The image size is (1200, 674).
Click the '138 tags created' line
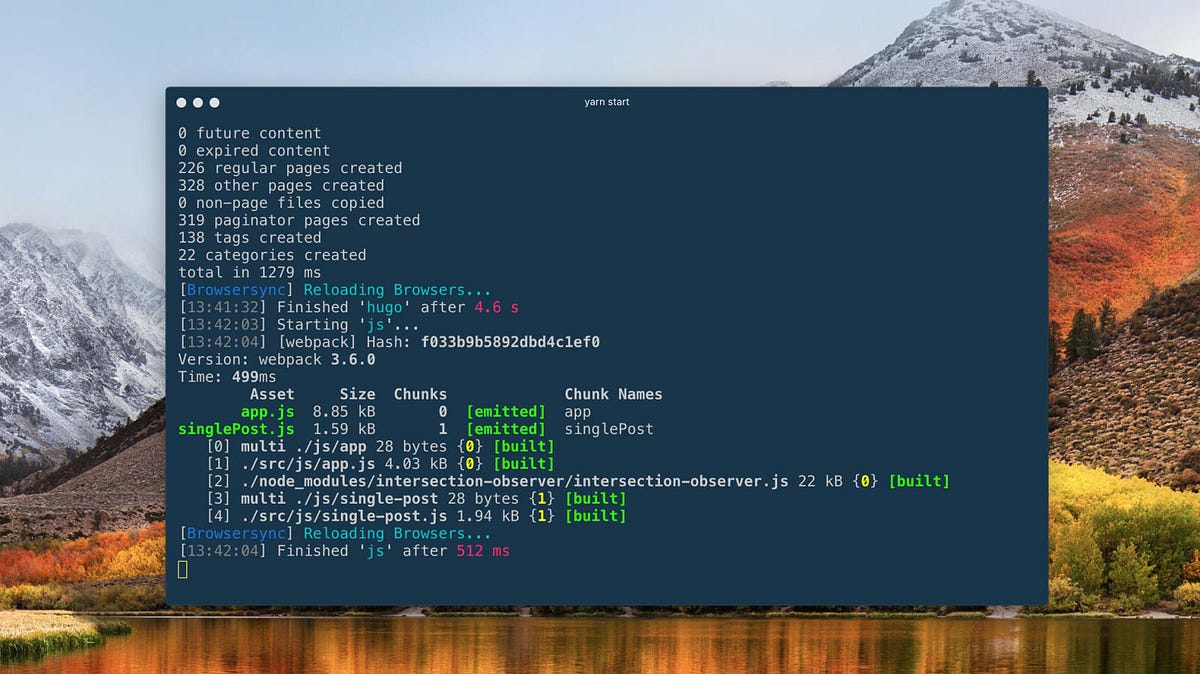(250, 238)
